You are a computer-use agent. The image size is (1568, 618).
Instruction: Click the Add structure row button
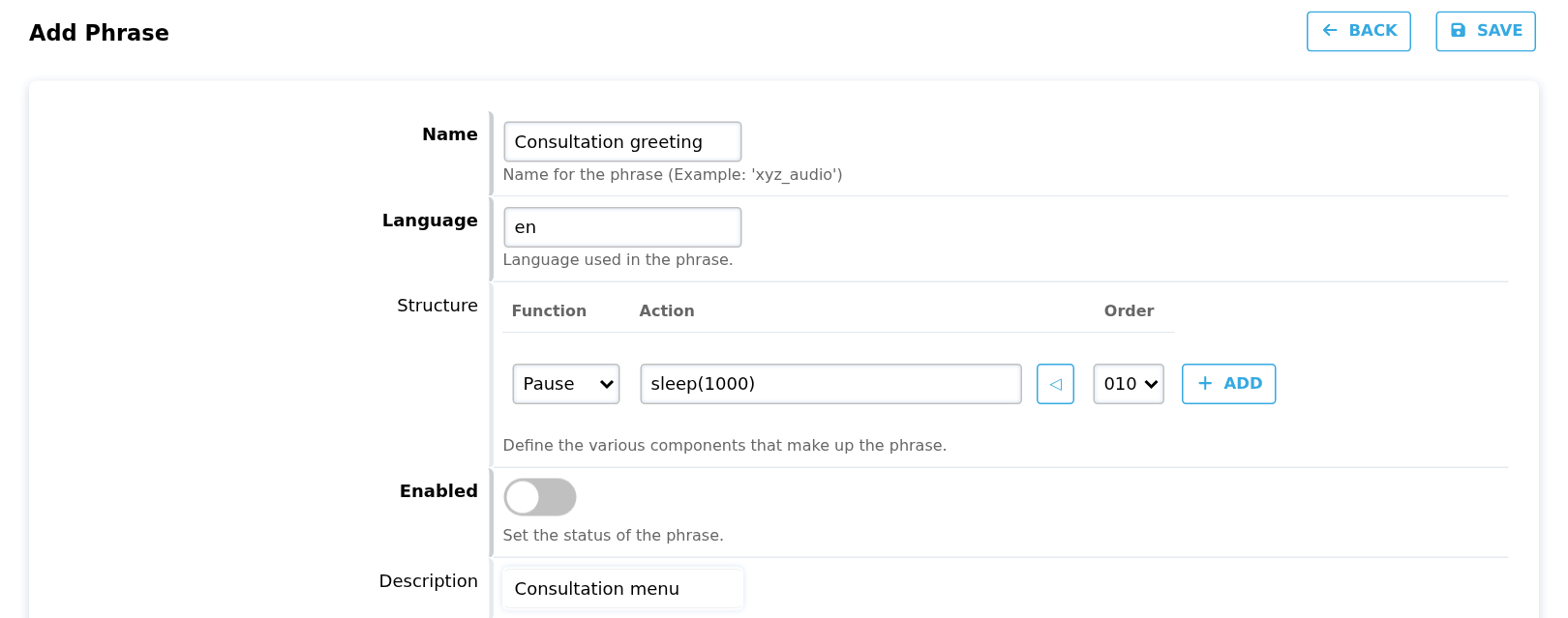click(x=1228, y=384)
